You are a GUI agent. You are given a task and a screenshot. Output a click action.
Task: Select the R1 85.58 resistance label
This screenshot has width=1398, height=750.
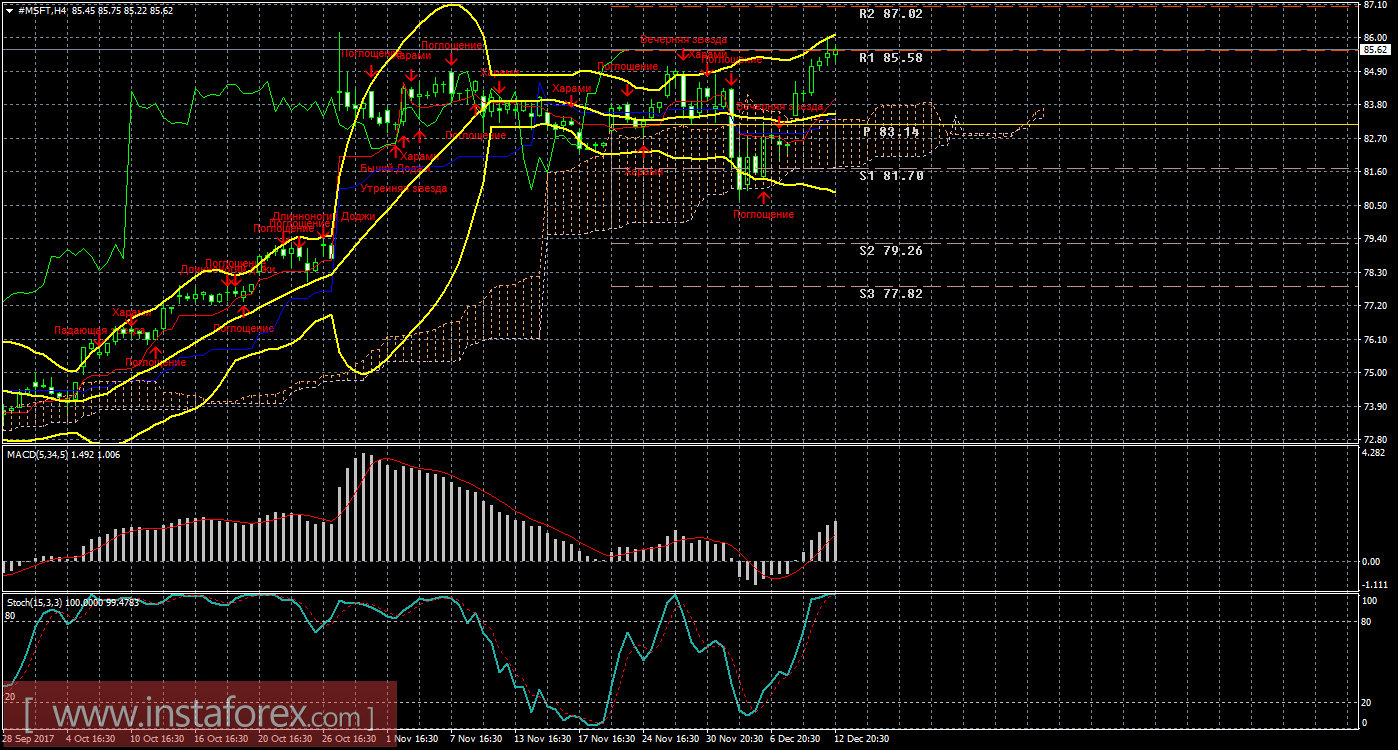click(x=890, y=58)
